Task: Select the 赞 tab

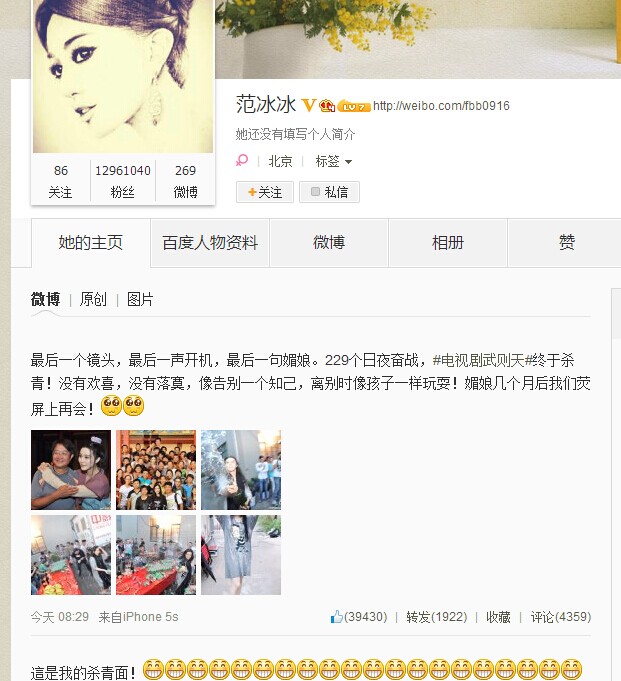Action: pos(566,243)
